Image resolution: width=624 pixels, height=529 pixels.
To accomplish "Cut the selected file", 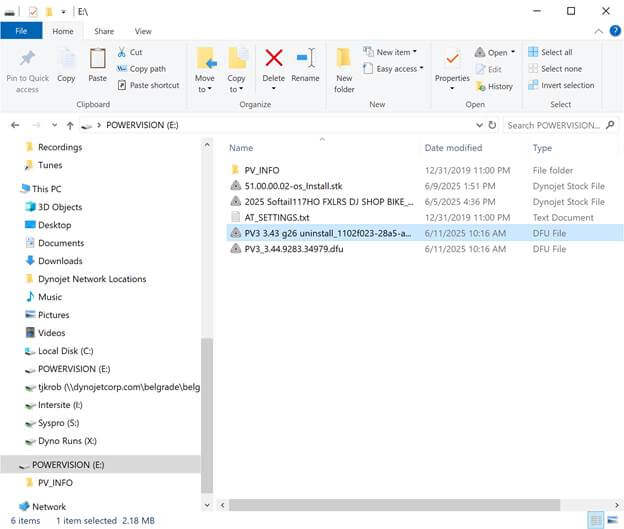I will click(130, 52).
